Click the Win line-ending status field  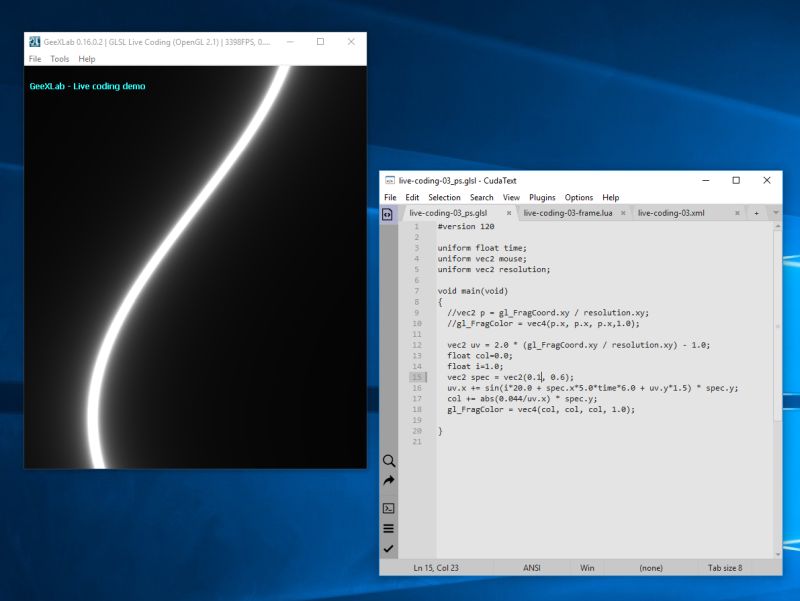pos(587,568)
